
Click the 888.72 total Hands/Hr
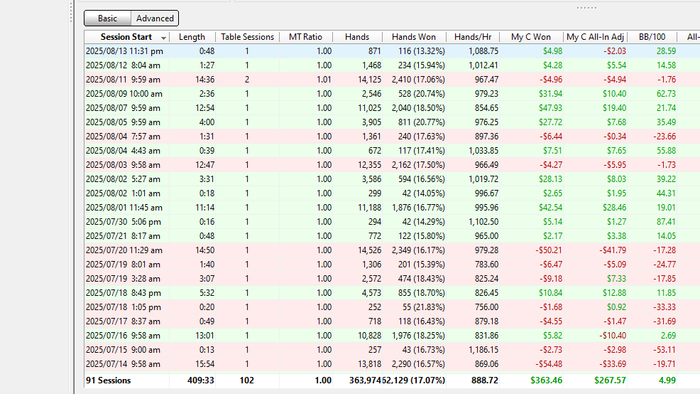[485, 381]
